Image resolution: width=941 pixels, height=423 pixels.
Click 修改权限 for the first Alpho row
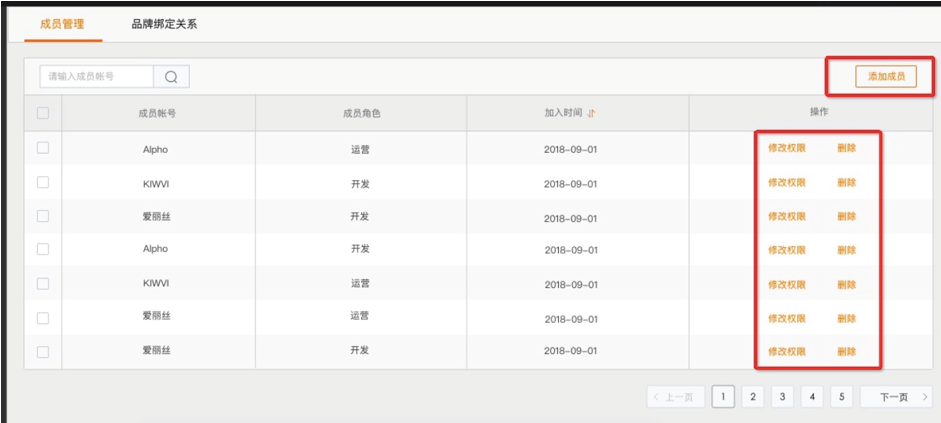coord(786,148)
